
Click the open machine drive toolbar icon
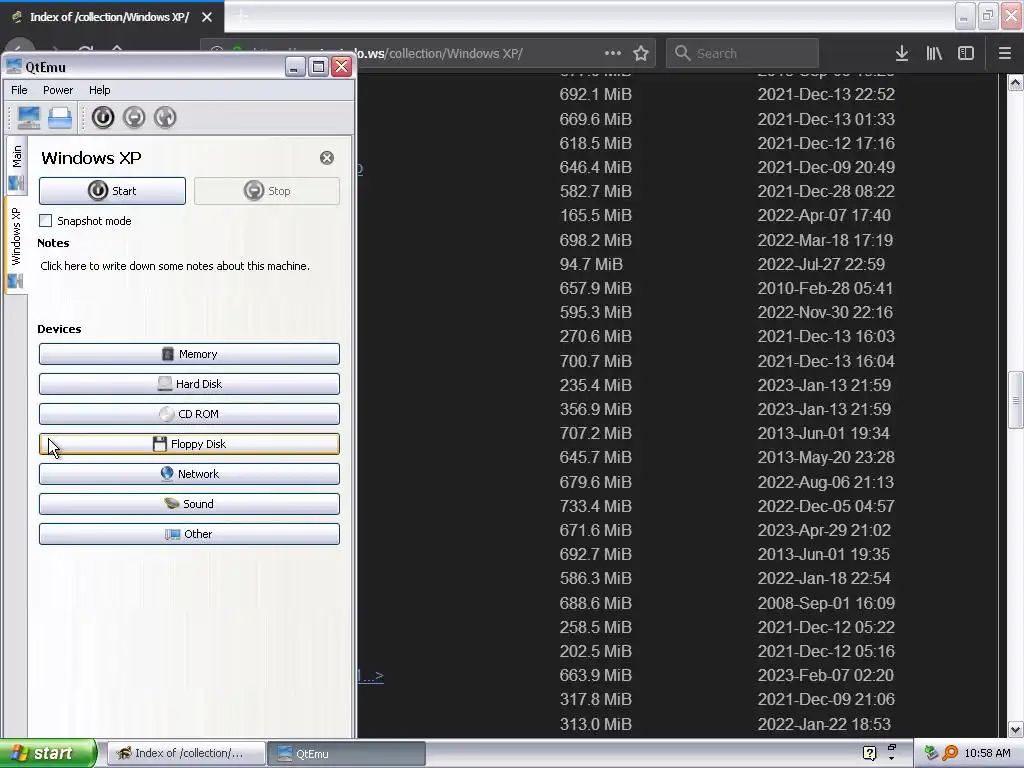tap(60, 118)
